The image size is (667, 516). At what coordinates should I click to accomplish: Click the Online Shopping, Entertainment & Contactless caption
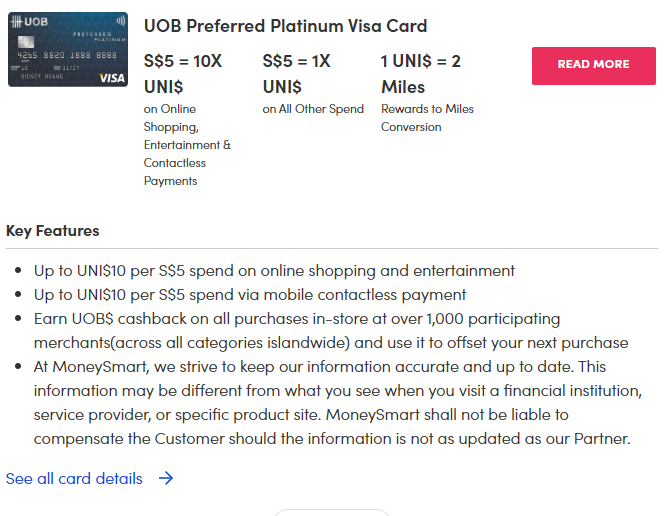coord(187,145)
